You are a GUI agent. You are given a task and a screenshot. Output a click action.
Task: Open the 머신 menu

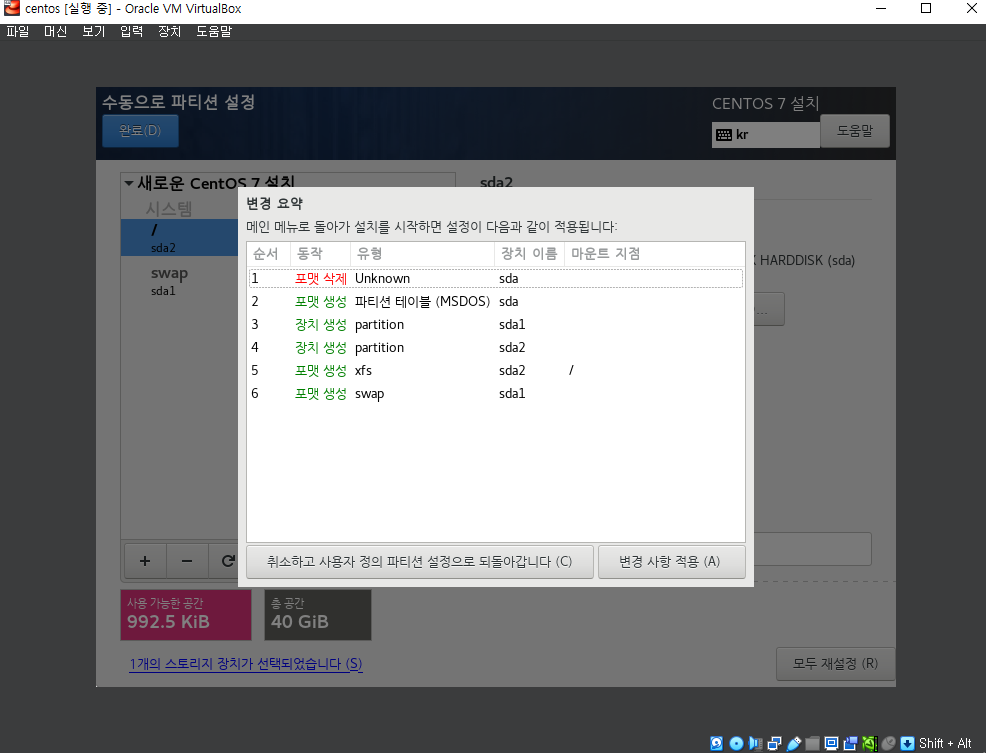[x=55, y=31]
